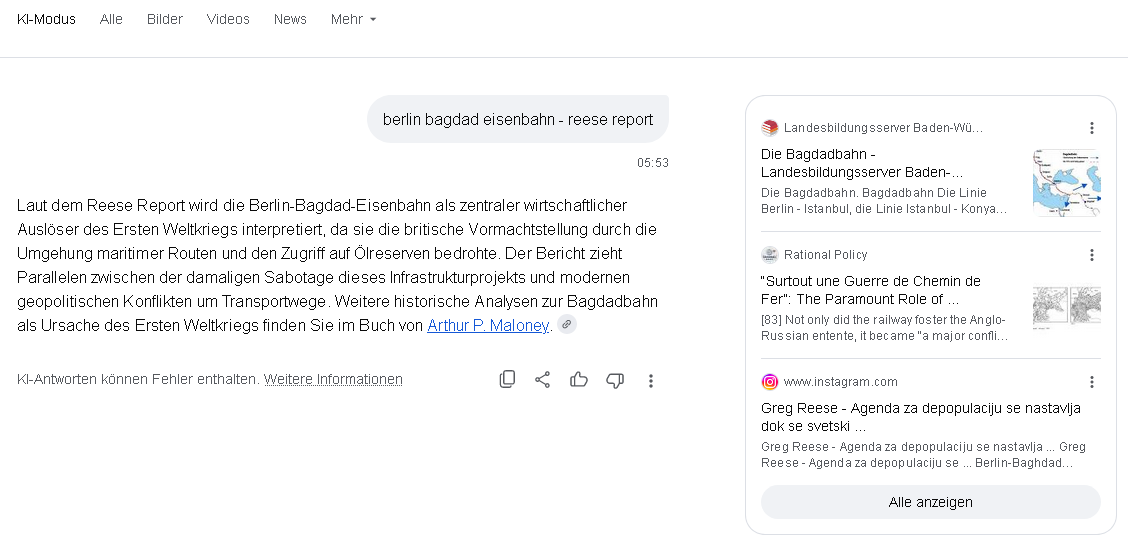Open options for Rational Policy source card
The height and width of the screenshot is (545, 1128).
[1091, 255]
